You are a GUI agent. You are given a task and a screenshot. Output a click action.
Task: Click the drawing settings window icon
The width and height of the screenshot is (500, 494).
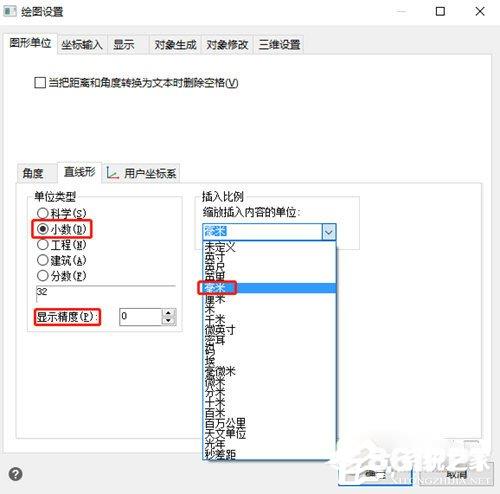pyautogui.click(x=9, y=11)
